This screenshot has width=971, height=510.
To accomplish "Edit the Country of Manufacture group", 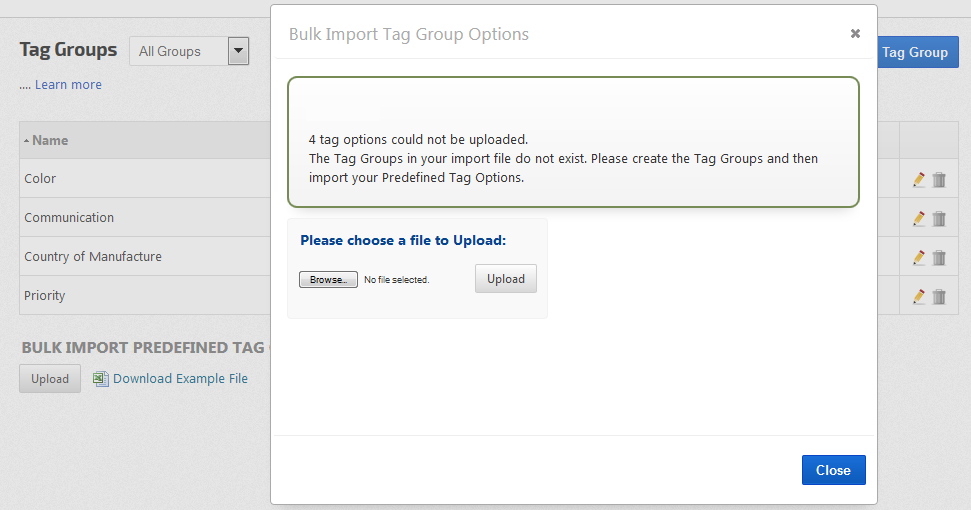I will pos(919,258).
